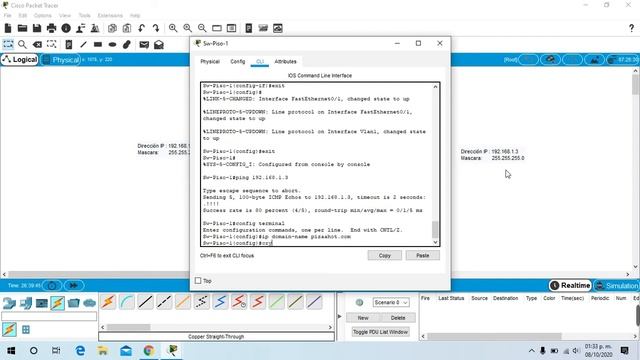Image resolution: width=640 pixels, height=360 pixels.
Task: Select the Serial DCE cable with clock
Action: click(x=239, y=302)
